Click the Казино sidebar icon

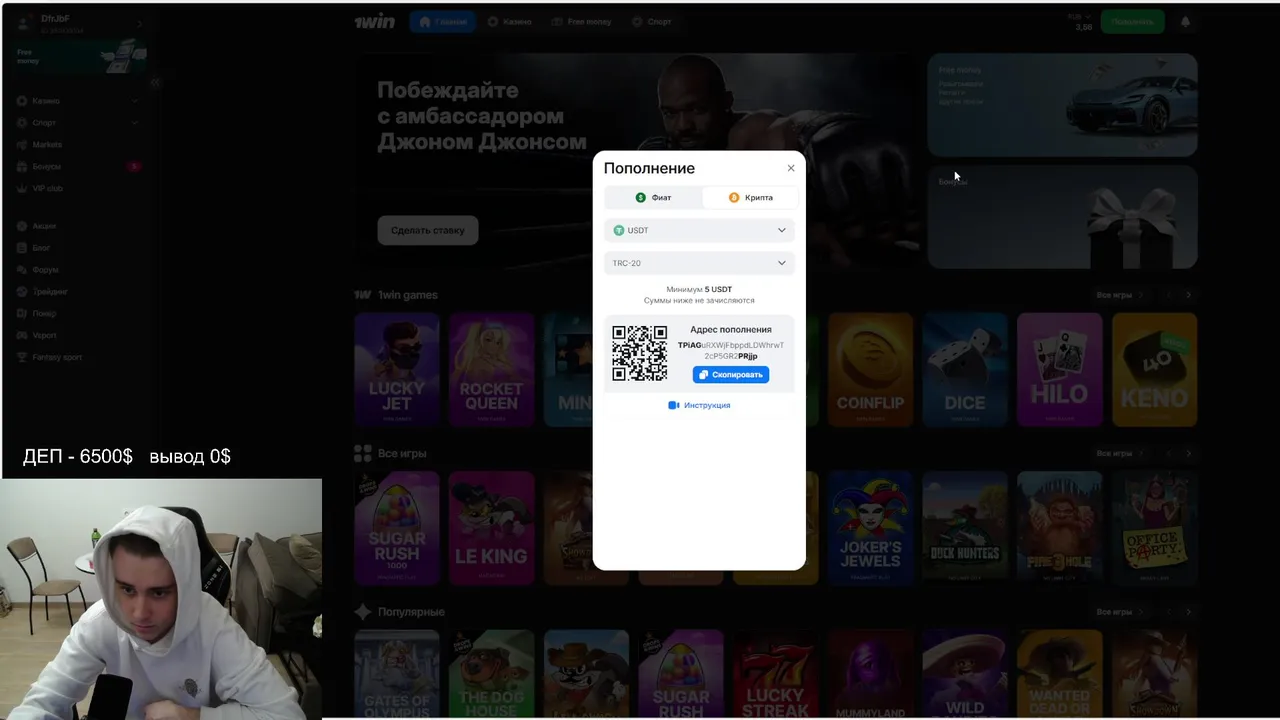pos(22,100)
